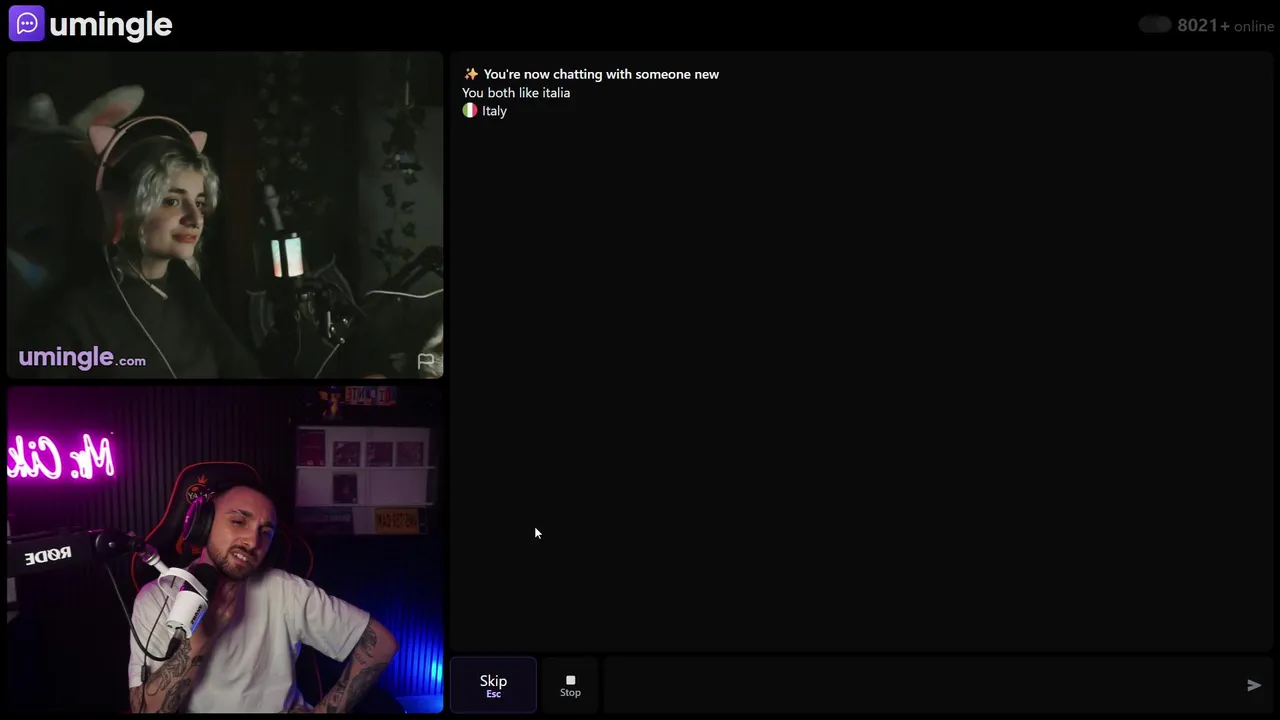Open the umingle home link text

tap(110, 24)
